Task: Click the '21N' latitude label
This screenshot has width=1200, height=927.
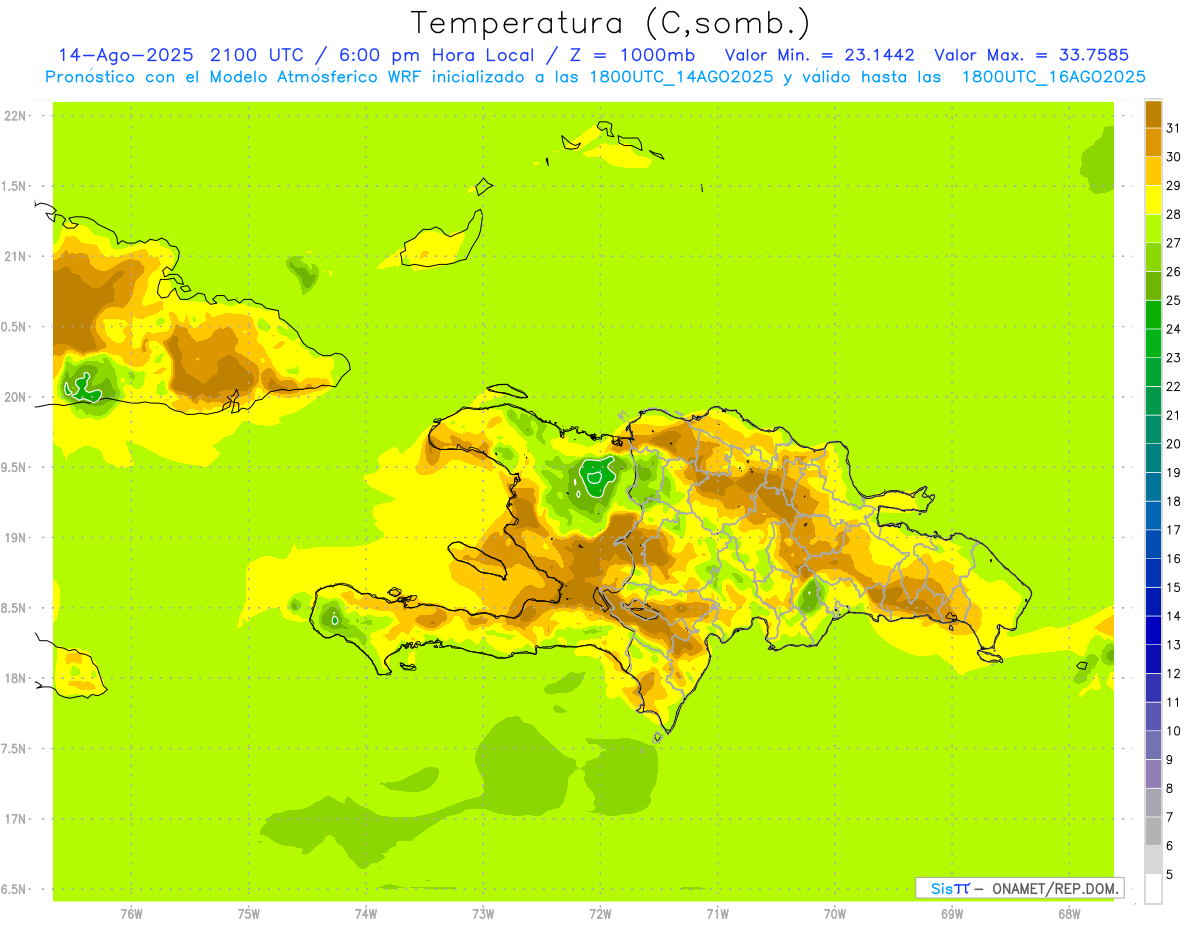Action: point(17,256)
